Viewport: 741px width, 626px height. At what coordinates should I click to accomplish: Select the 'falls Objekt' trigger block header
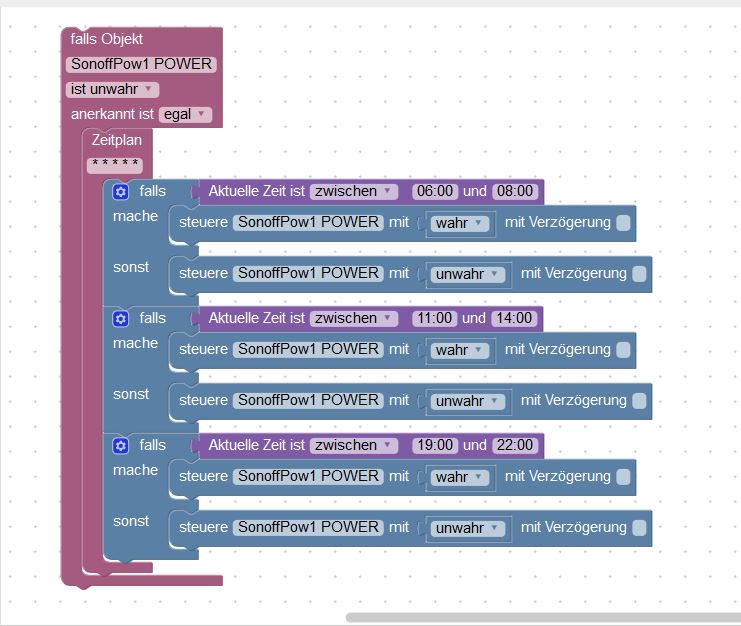click(x=106, y=39)
